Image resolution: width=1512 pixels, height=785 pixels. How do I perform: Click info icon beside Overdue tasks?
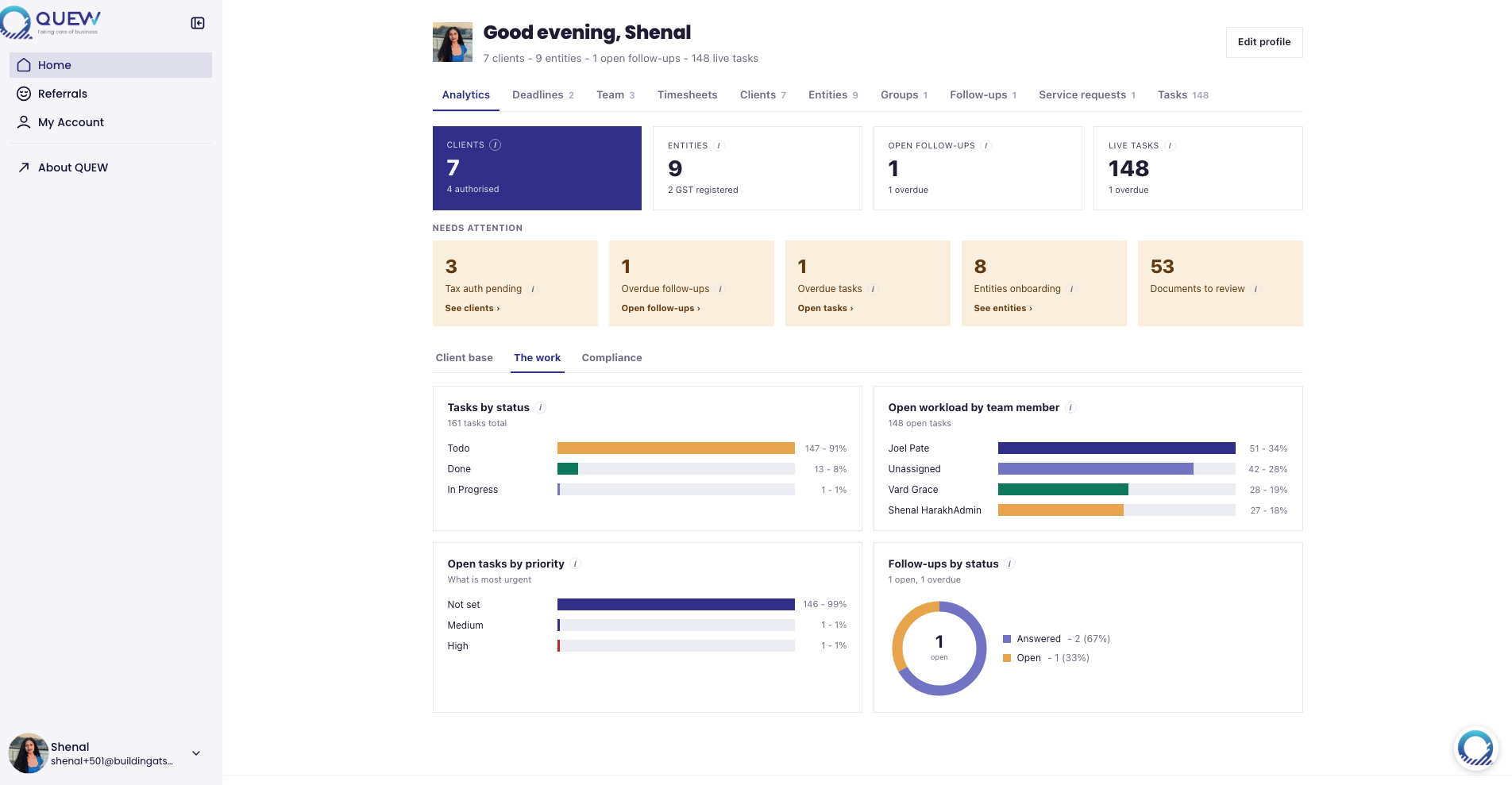873,290
